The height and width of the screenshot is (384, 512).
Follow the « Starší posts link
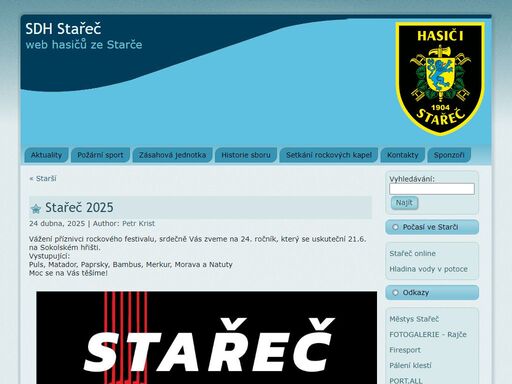(43, 179)
